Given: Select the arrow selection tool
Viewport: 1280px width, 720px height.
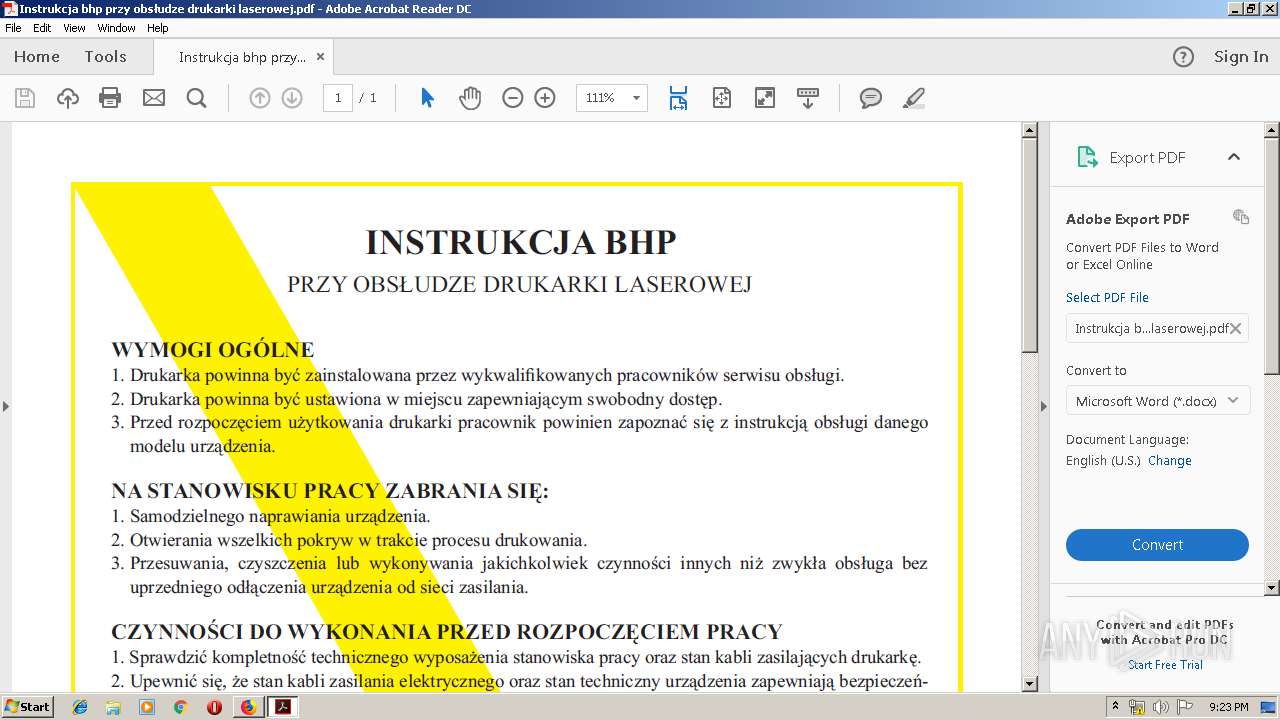Looking at the screenshot, I should point(428,98).
